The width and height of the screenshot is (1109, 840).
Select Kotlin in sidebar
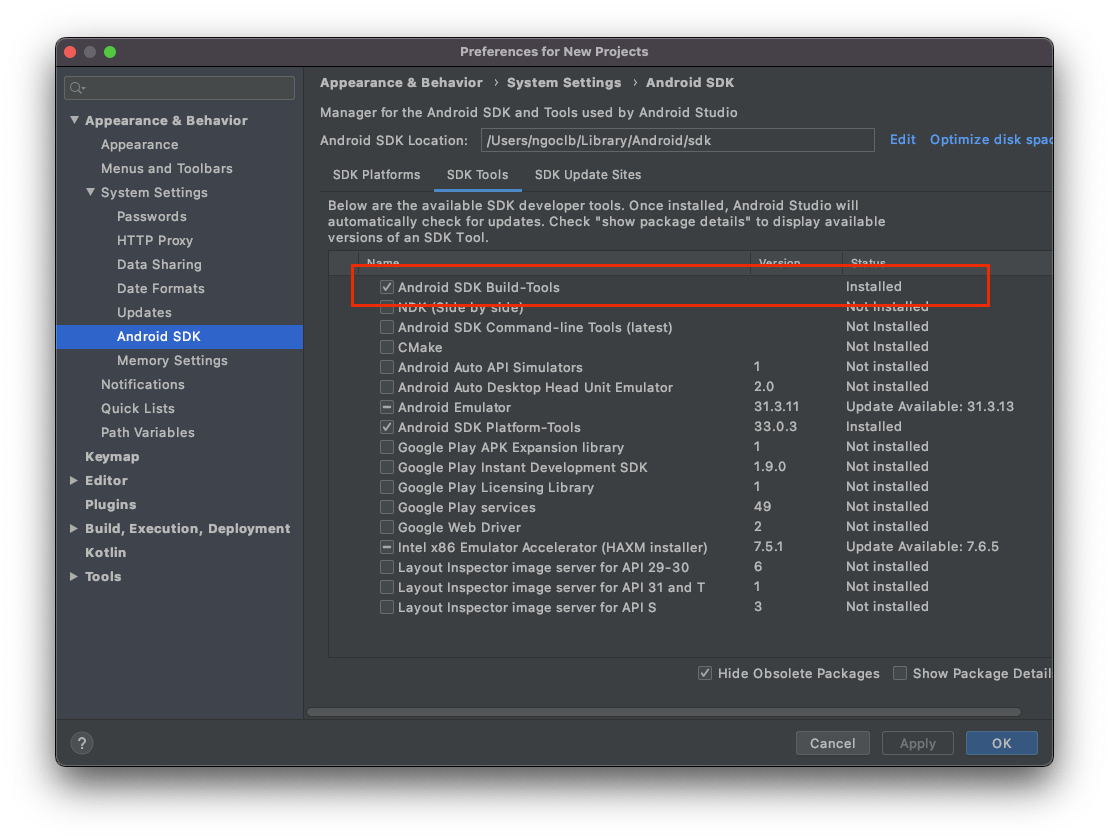point(105,552)
